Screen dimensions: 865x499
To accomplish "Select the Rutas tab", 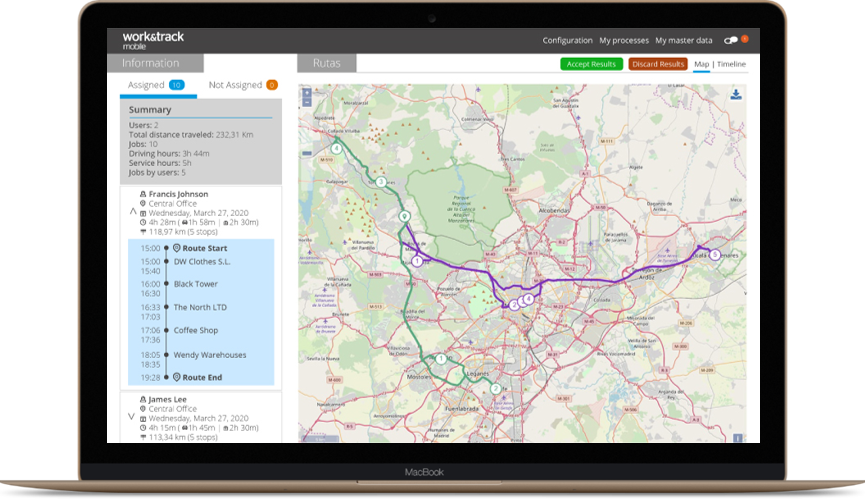I will click(327, 63).
